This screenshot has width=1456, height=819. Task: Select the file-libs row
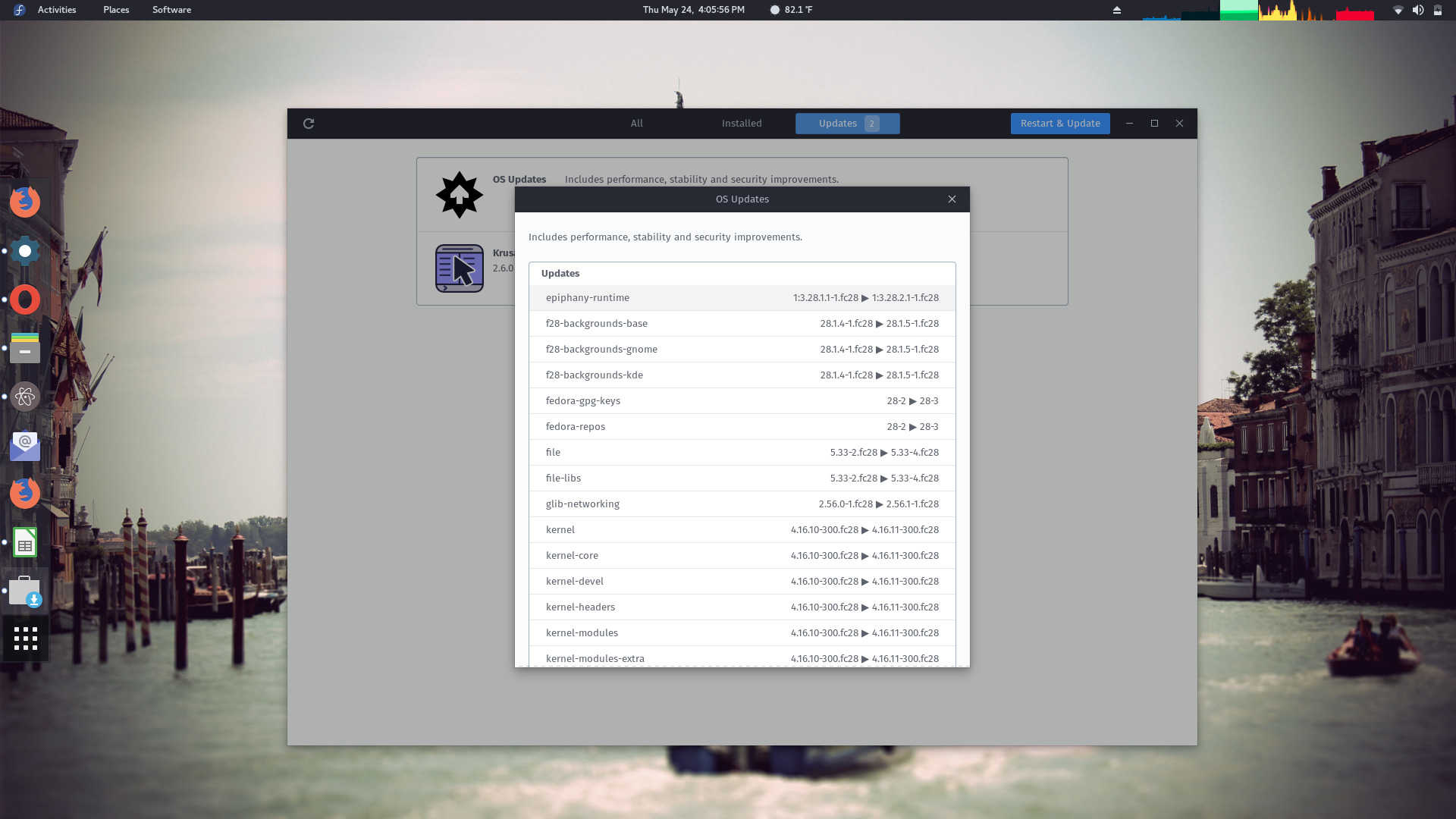[x=742, y=479]
